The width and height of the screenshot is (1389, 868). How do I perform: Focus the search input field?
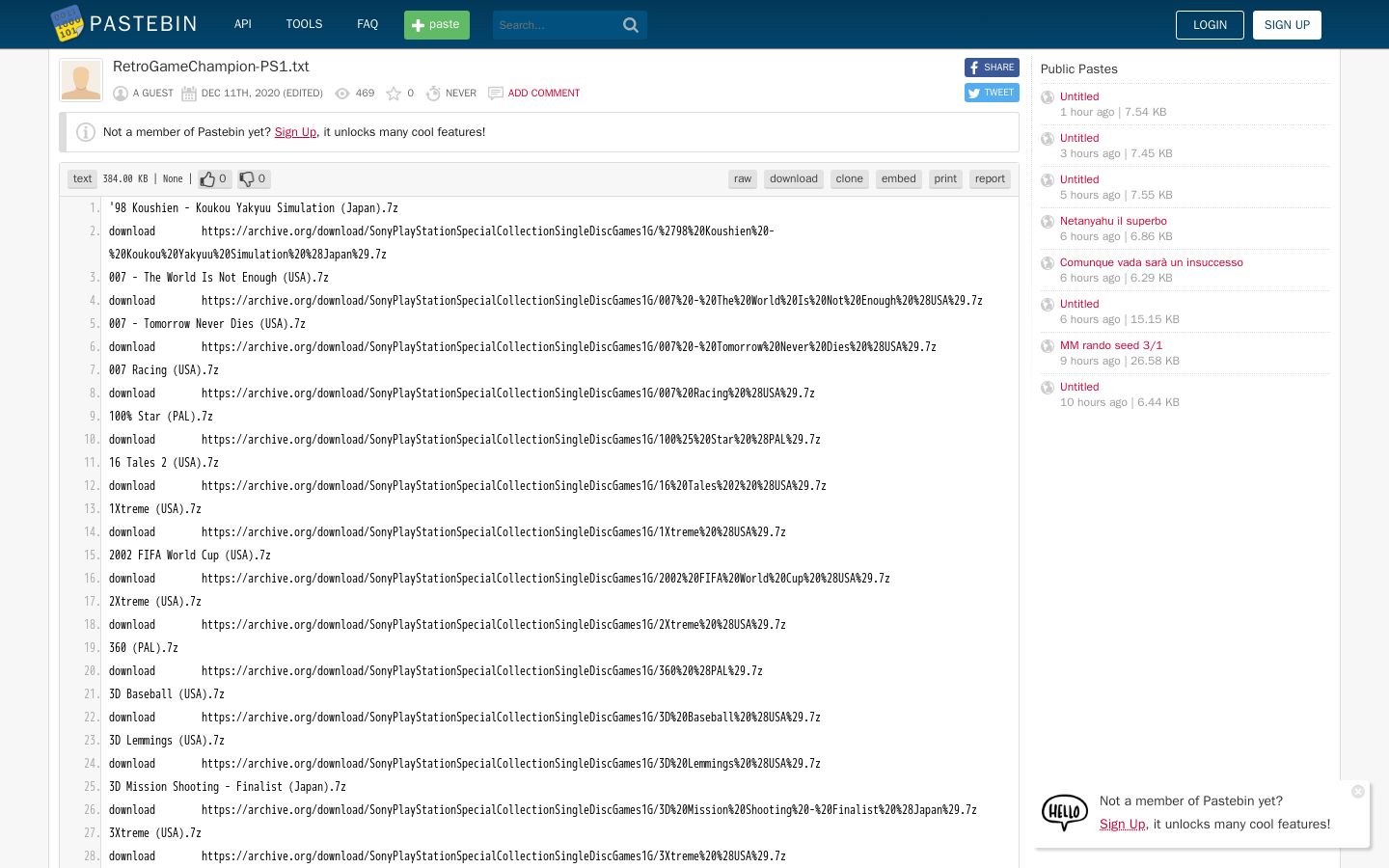point(557,25)
